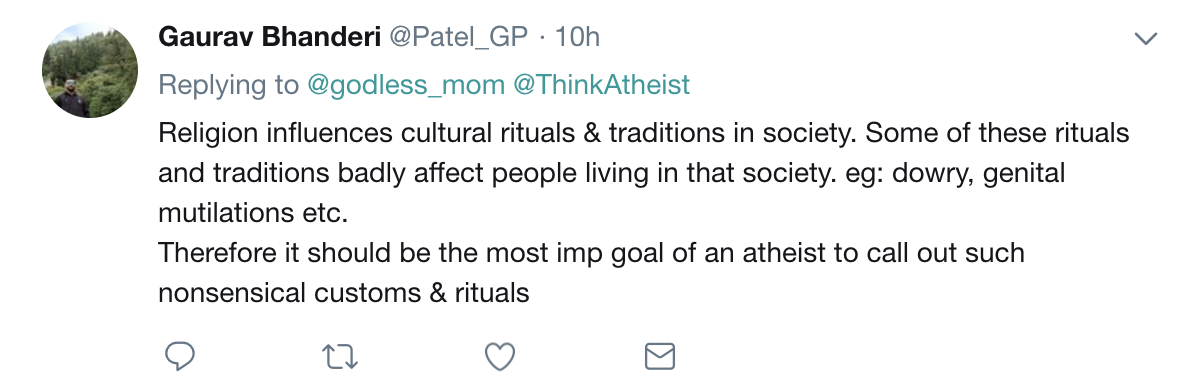Open the Gaurav Bhanderi display name link

[270, 37]
